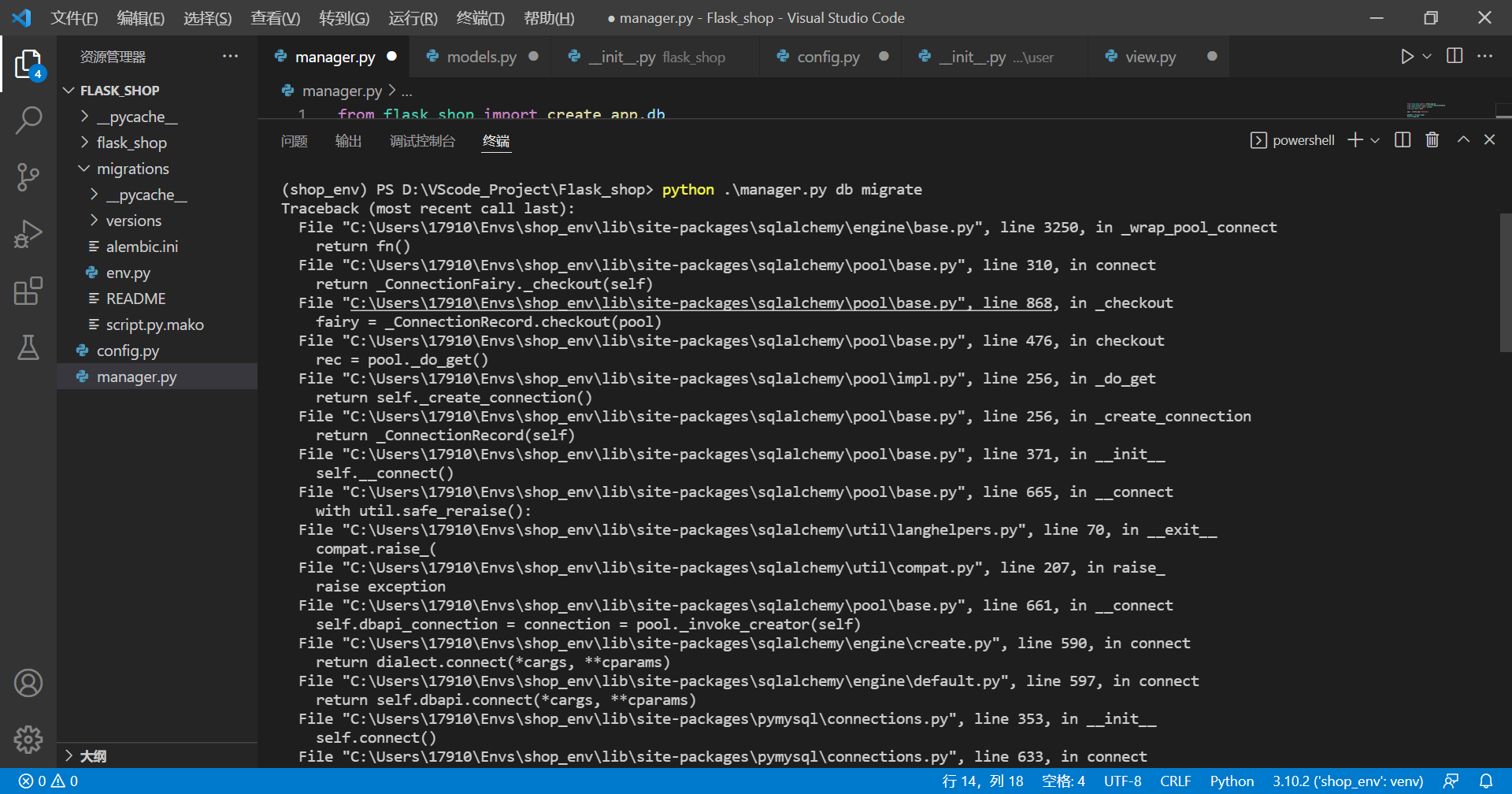
Task: Open the 查看(V) menu
Action: (275, 17)
